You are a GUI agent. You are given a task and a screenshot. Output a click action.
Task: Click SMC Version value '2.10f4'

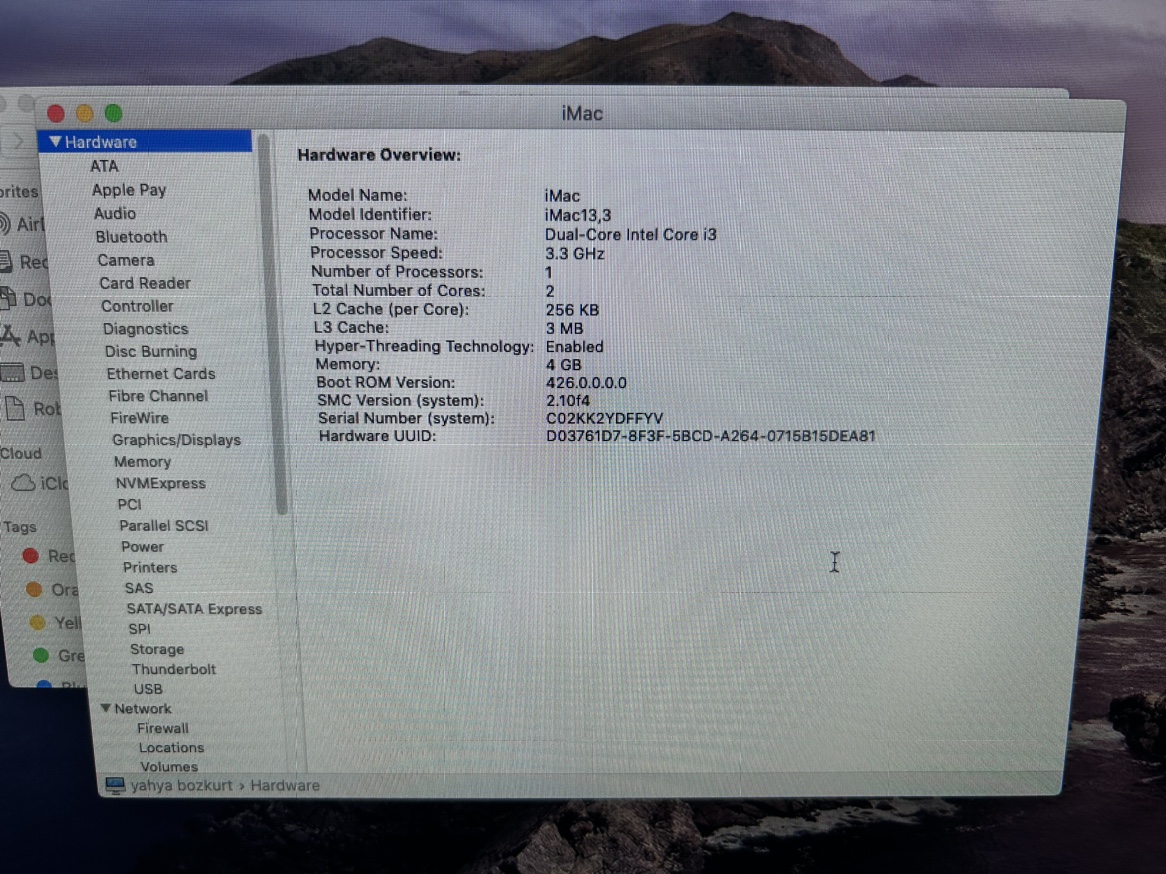coord(567,400)
